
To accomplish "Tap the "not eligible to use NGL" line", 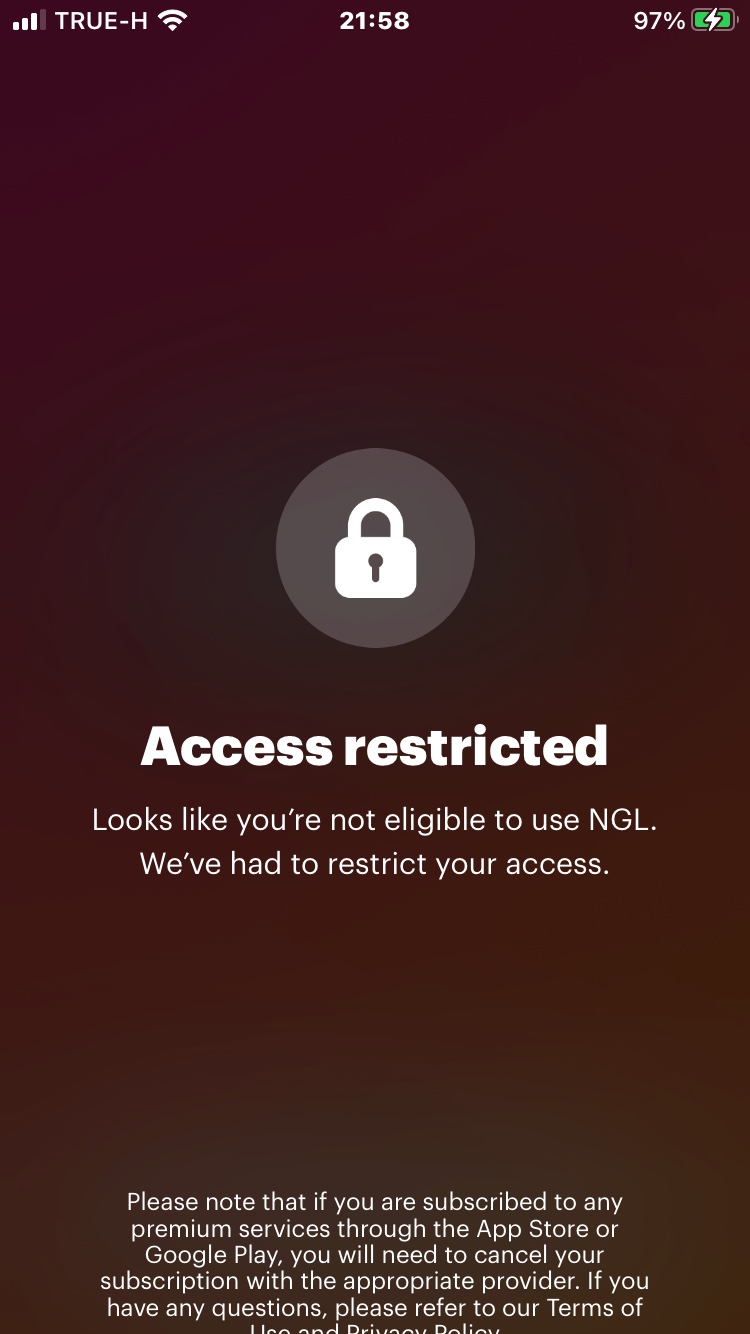I will click(374, 820).
